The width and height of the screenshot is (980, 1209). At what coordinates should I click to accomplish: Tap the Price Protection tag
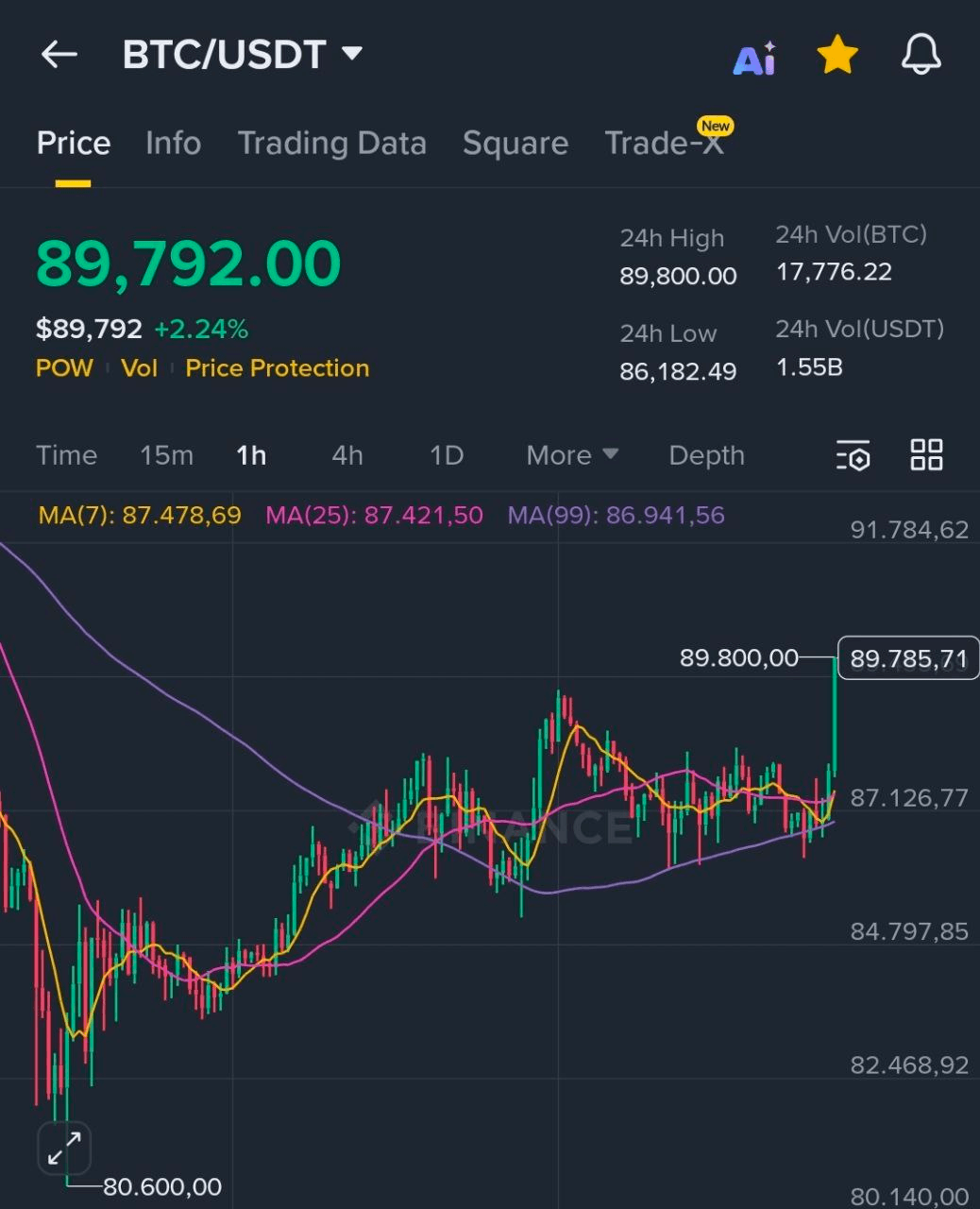(x=277, y=368)
